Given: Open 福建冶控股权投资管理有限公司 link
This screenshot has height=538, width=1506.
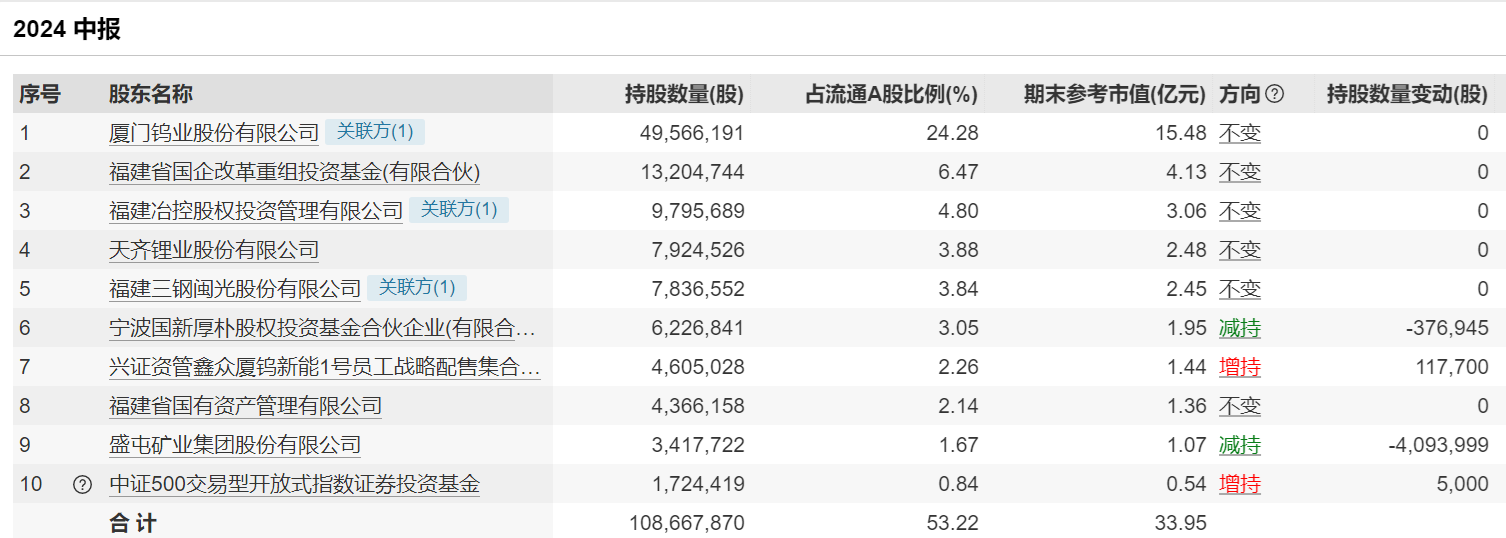Looking at the screenshot, I should tap(256, 211).
